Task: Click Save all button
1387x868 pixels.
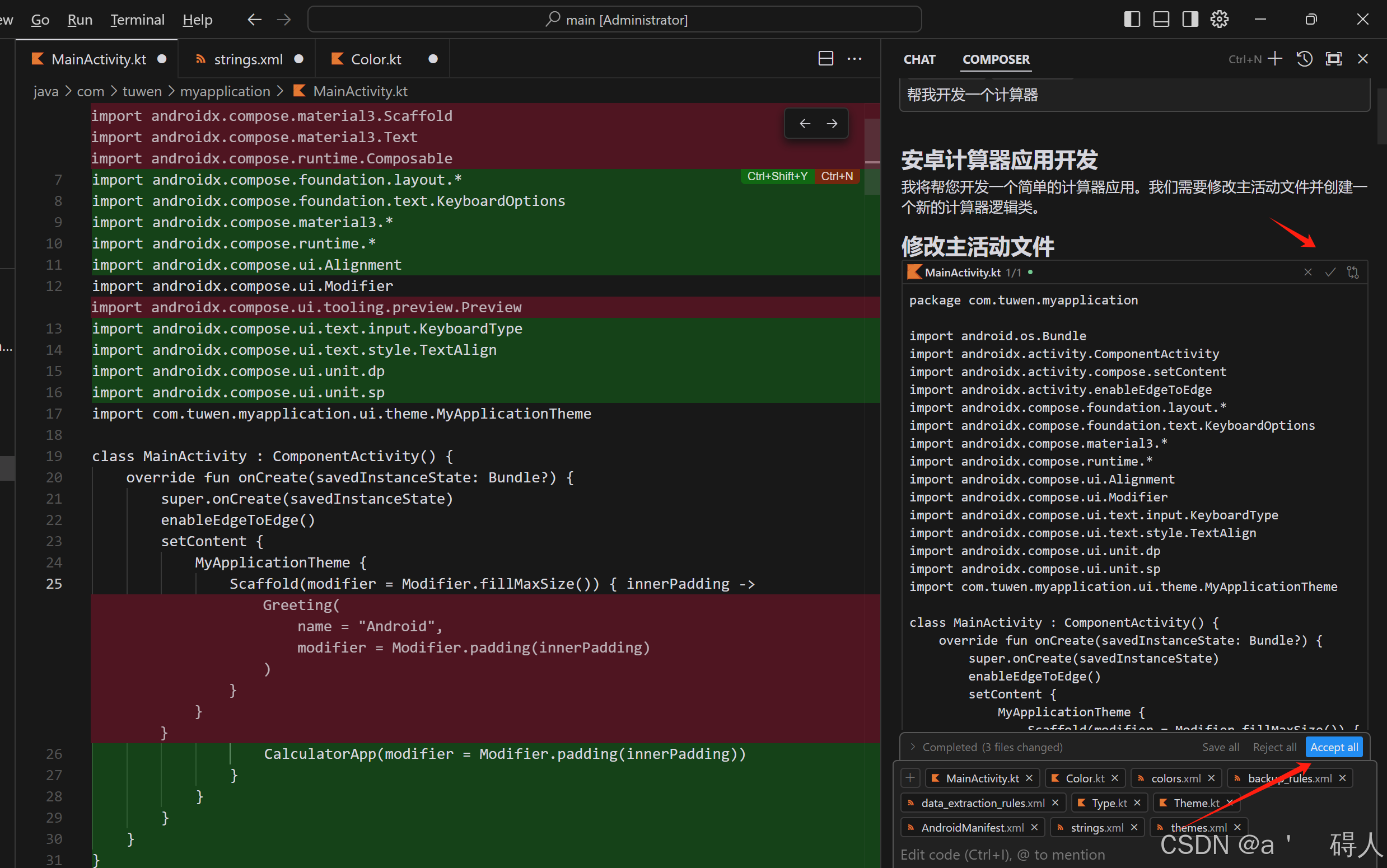Action: (x=1221, y=747)
